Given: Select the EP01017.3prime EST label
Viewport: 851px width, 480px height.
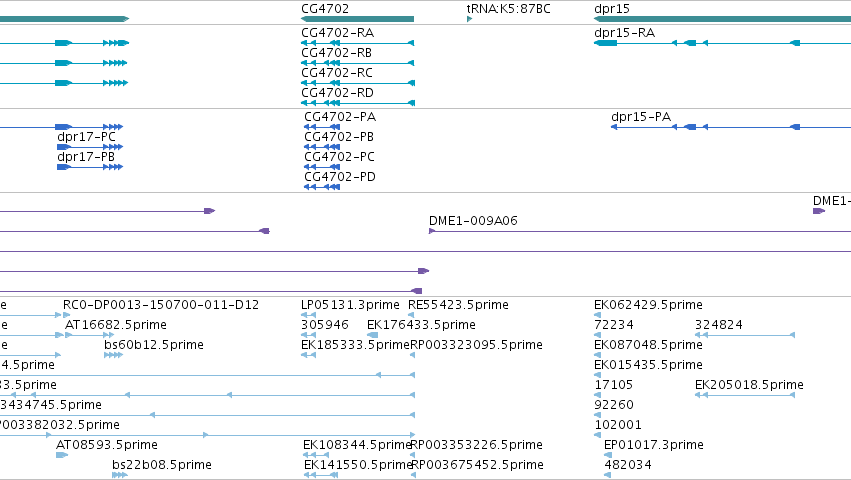Looking at the screenshot, I should click(654, 446).
